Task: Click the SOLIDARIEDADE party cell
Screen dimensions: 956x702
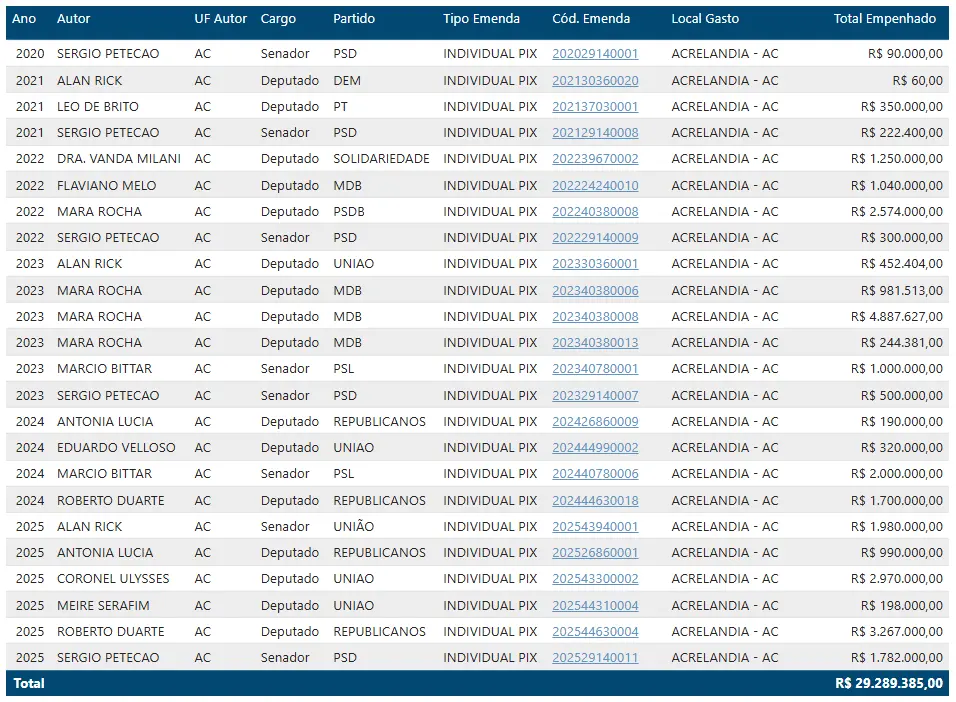Action: tap(381, 159)
